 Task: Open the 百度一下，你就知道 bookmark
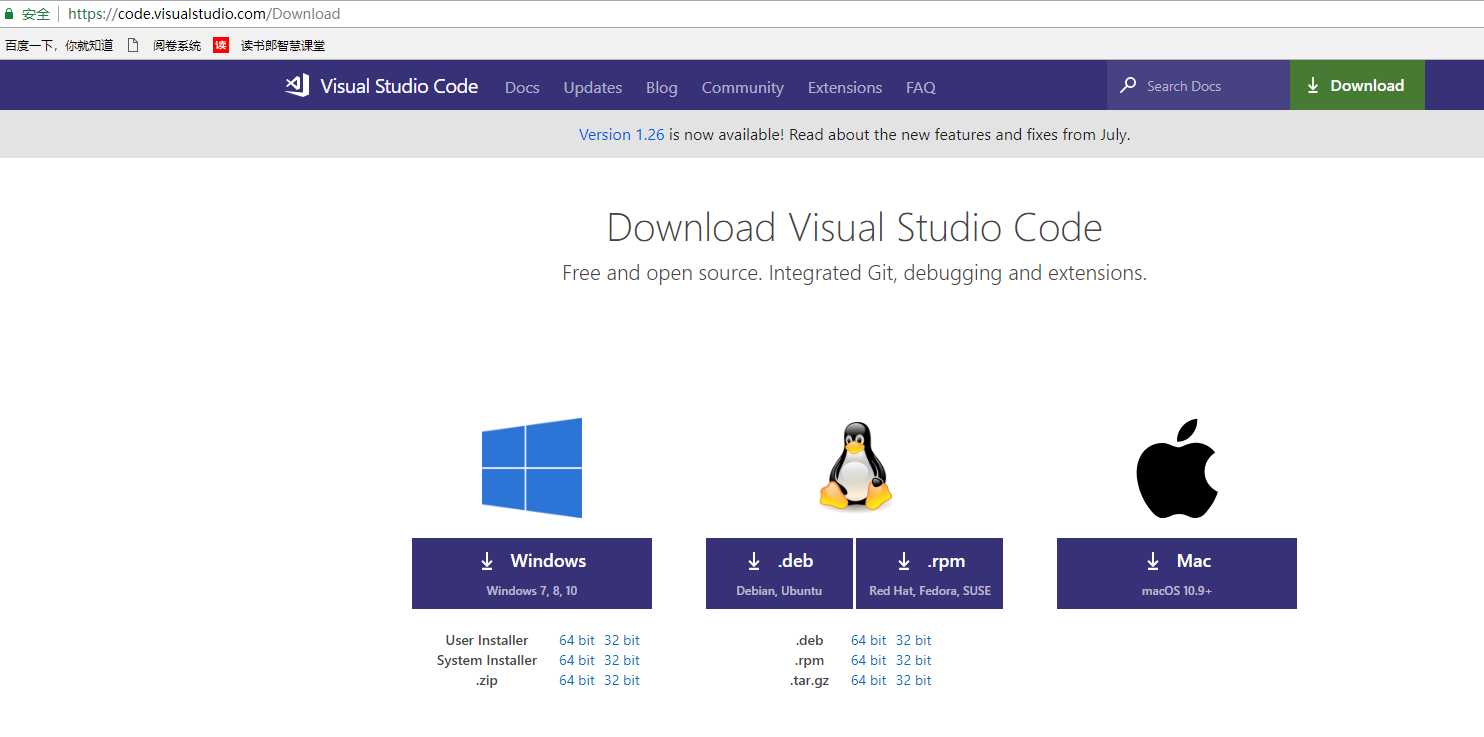59,45
